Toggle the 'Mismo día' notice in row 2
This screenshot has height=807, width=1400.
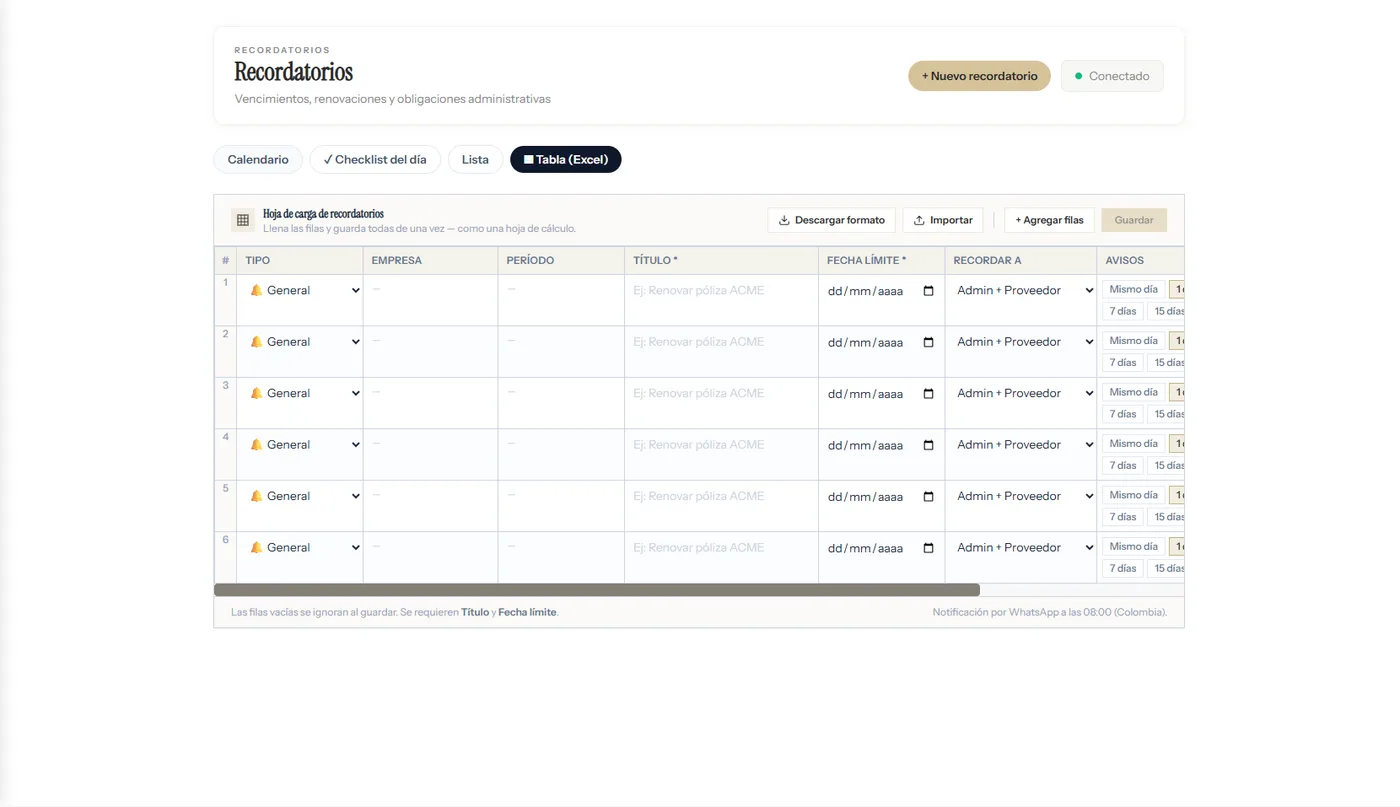click(x=1133, y=341)
